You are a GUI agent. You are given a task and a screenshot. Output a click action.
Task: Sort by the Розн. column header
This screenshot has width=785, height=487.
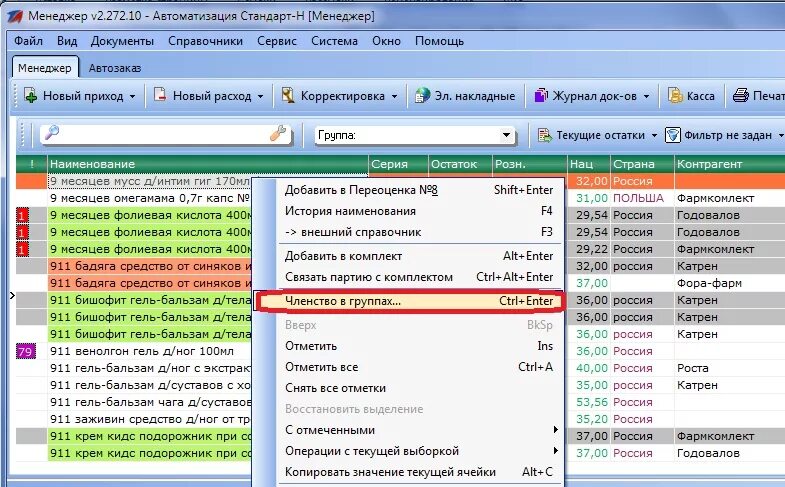[530, 164]
